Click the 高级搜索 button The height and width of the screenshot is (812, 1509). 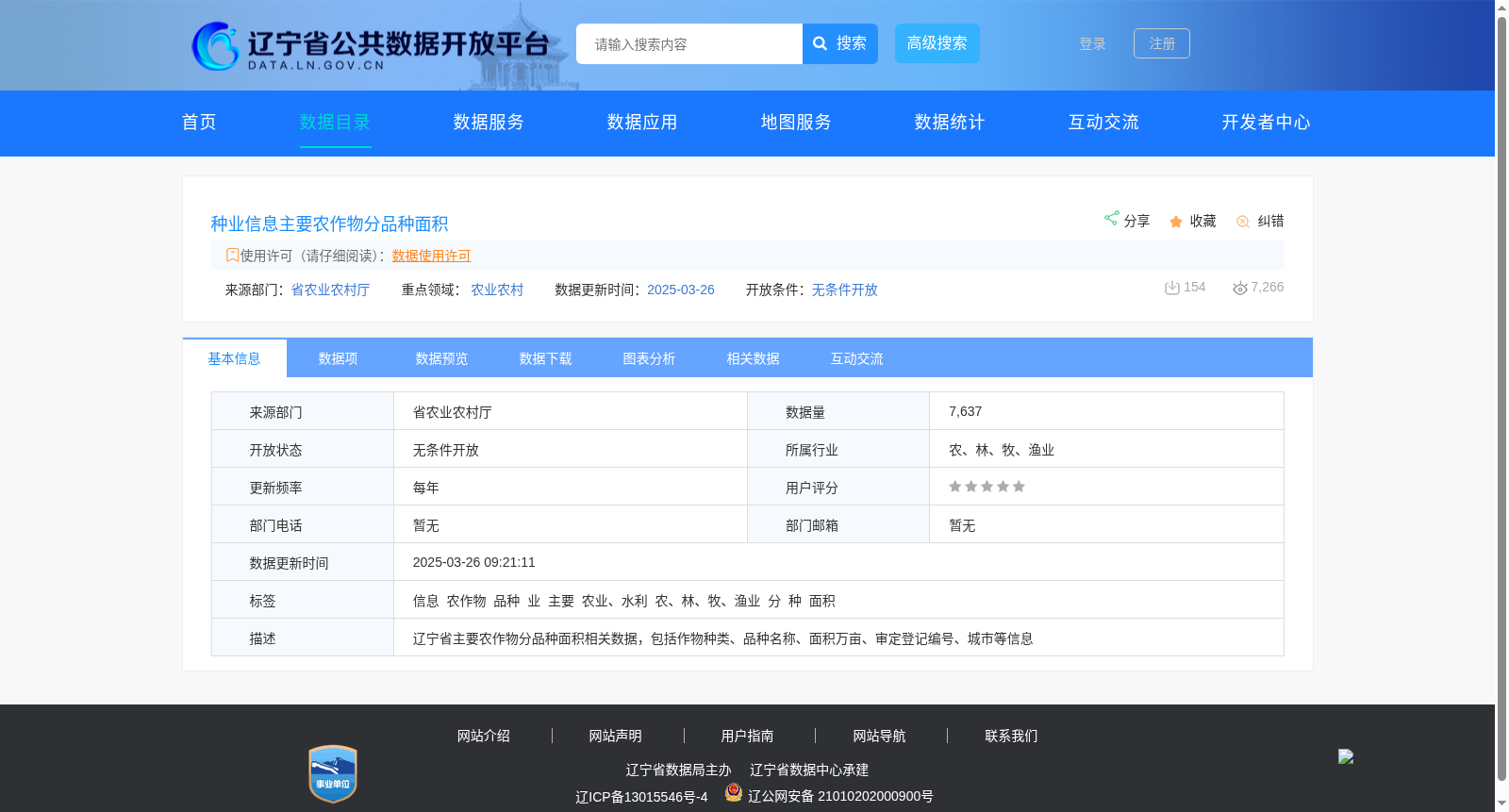[937, 43]
